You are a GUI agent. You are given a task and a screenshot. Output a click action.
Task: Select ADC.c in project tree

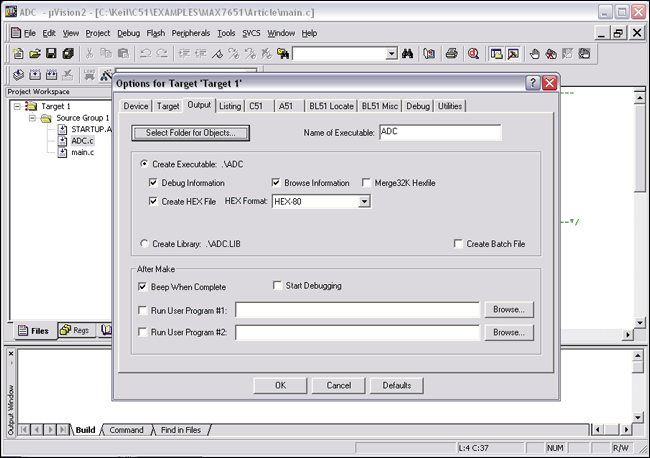pyautogui.click(x=82, y=141)
